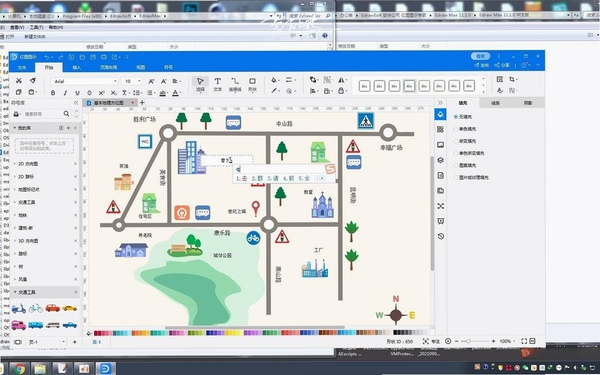Open the history clock panel icon

pos(440,236)
